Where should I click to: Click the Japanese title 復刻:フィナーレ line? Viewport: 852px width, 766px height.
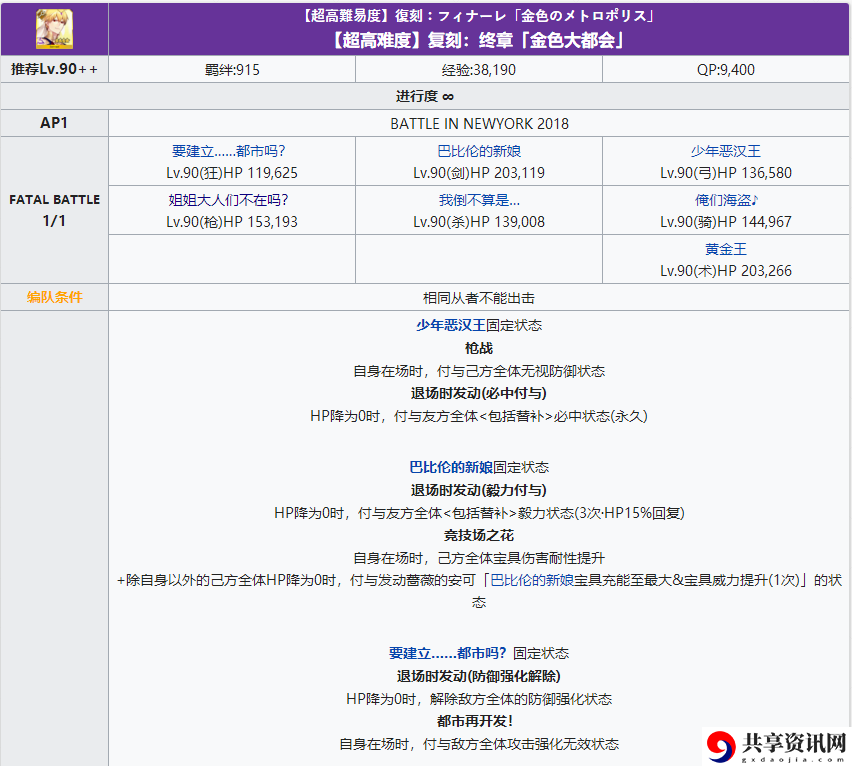[479, 16]
